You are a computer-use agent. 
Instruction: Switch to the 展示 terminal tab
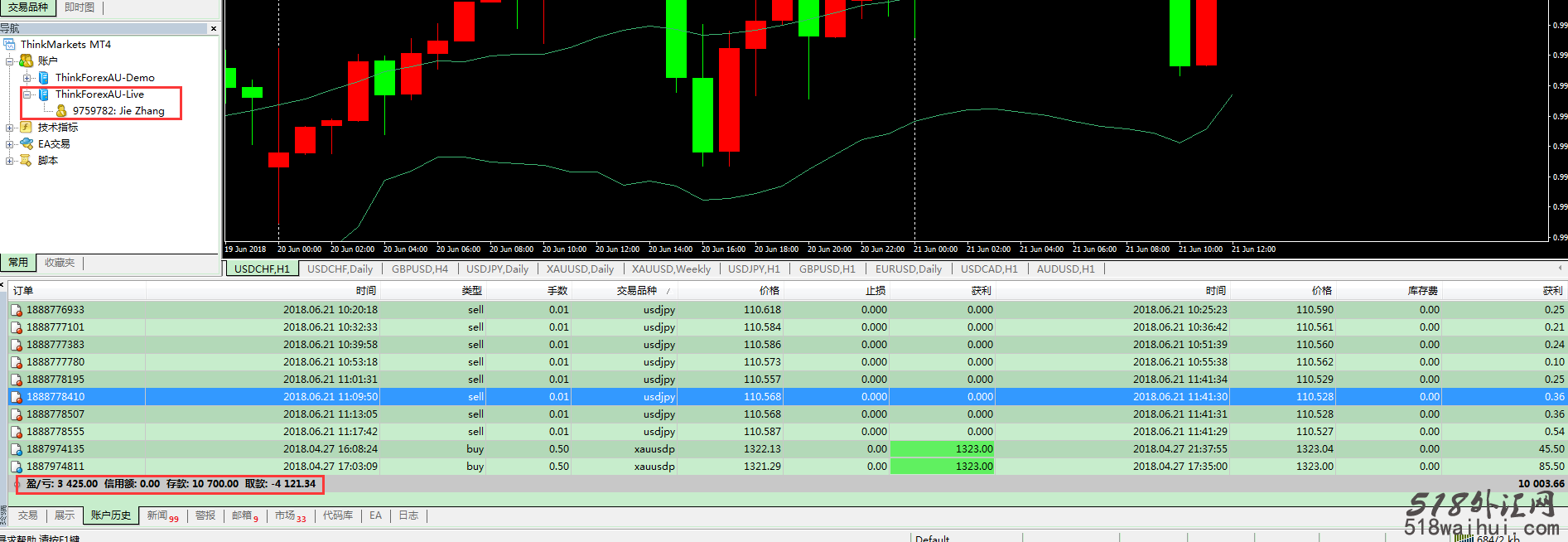(65, 515)
